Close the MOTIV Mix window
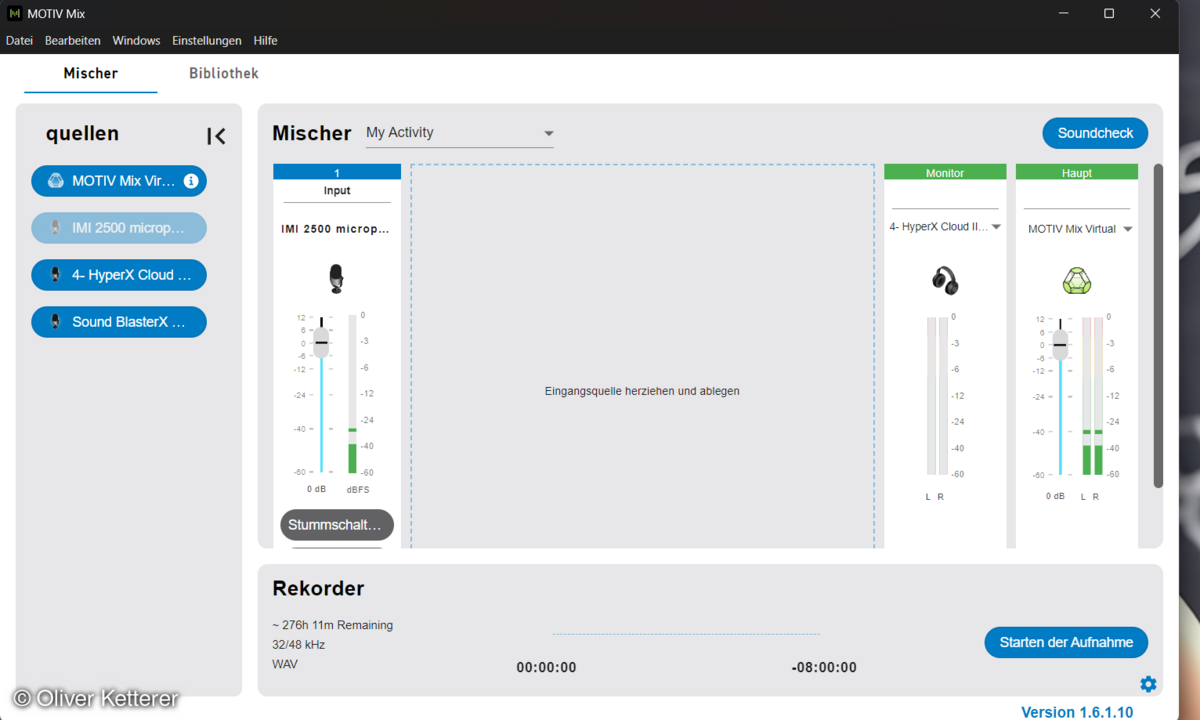 tap(1155, 14)
